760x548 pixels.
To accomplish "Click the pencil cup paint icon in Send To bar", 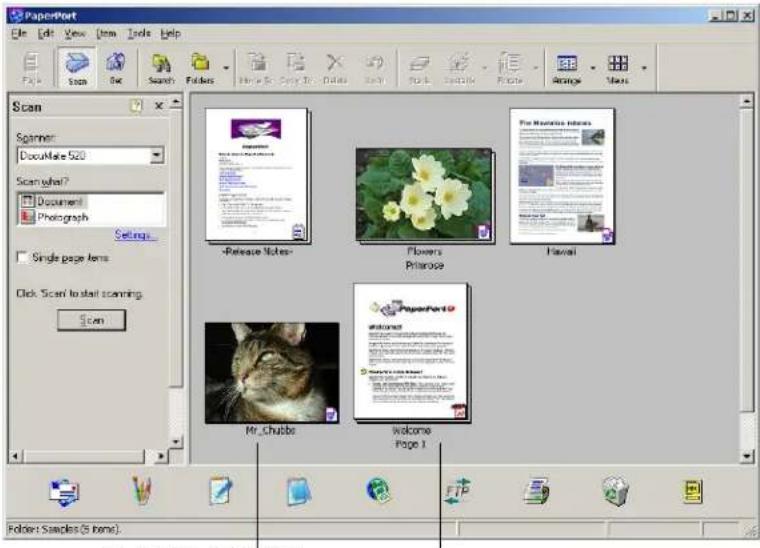I will click(142, 491).
